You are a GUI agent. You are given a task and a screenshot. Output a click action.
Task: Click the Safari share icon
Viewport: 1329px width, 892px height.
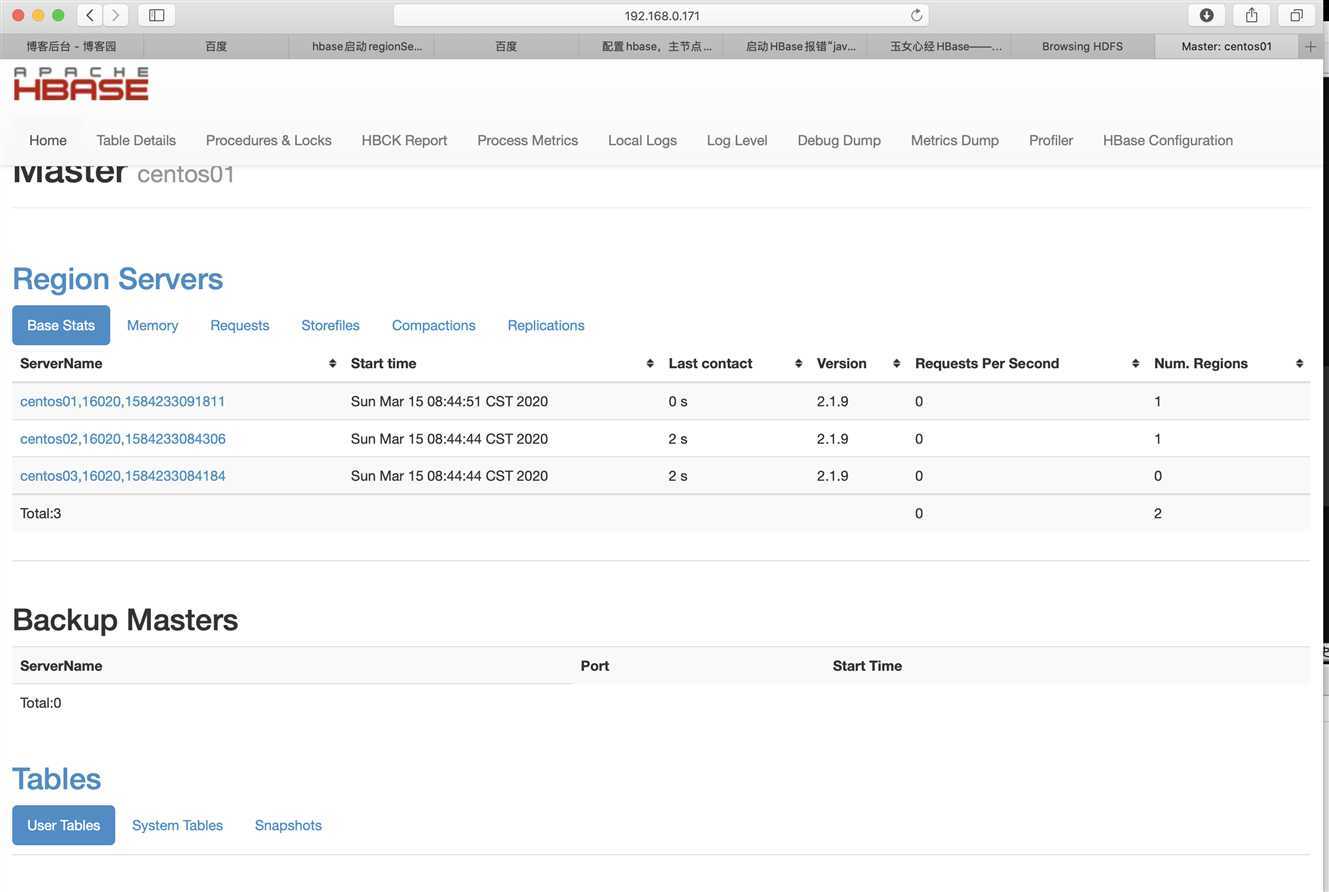1251,15
